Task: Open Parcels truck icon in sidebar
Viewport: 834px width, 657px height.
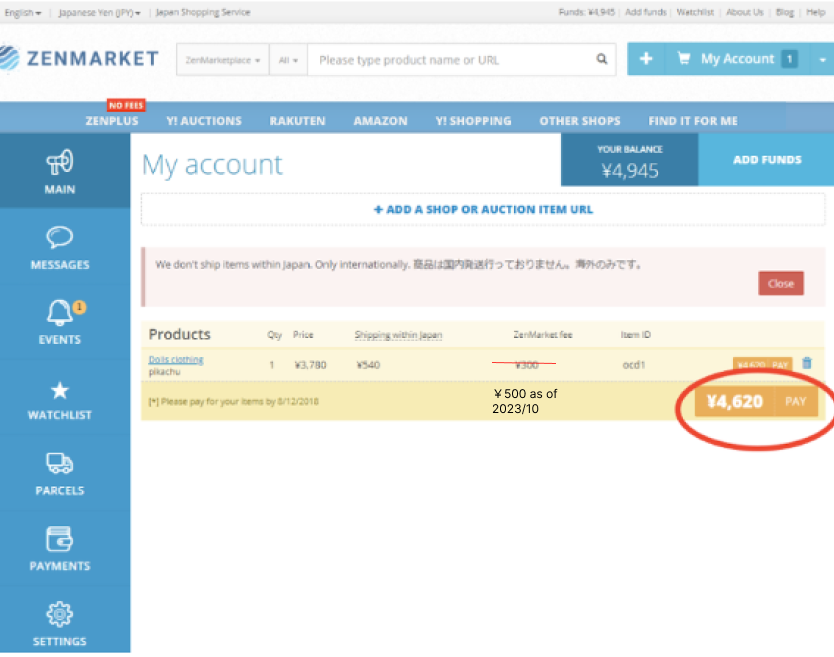Action: tap(60, 463)
